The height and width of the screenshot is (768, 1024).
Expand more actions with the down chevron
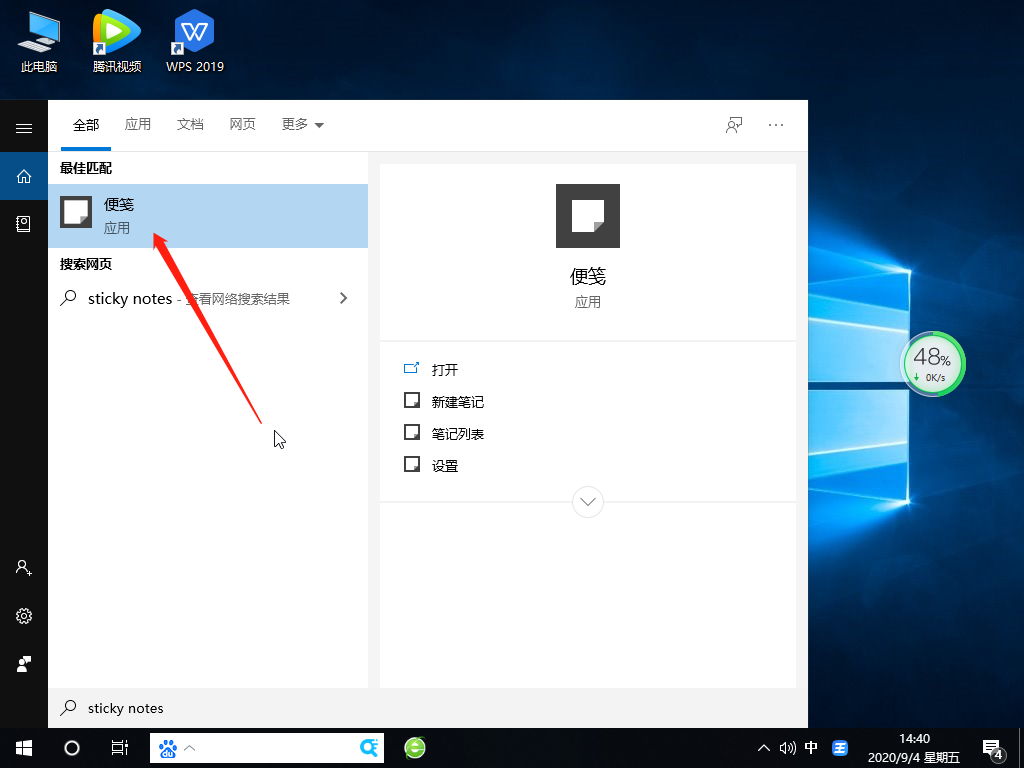tap(588, 501)
